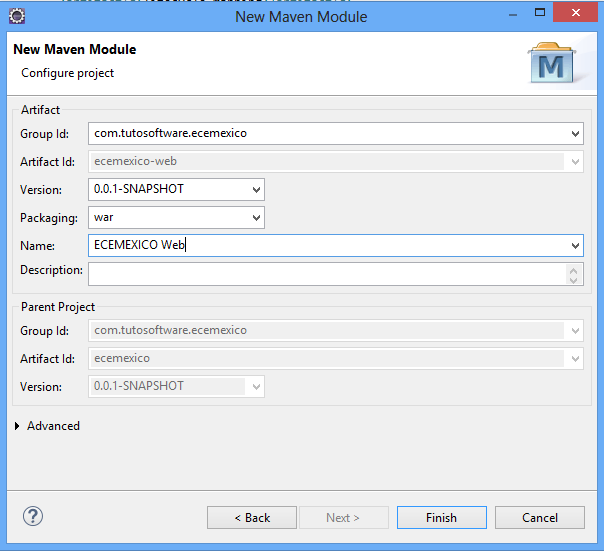Click the Cancel button
604x551 pixels.
click(x=540, y=517)
